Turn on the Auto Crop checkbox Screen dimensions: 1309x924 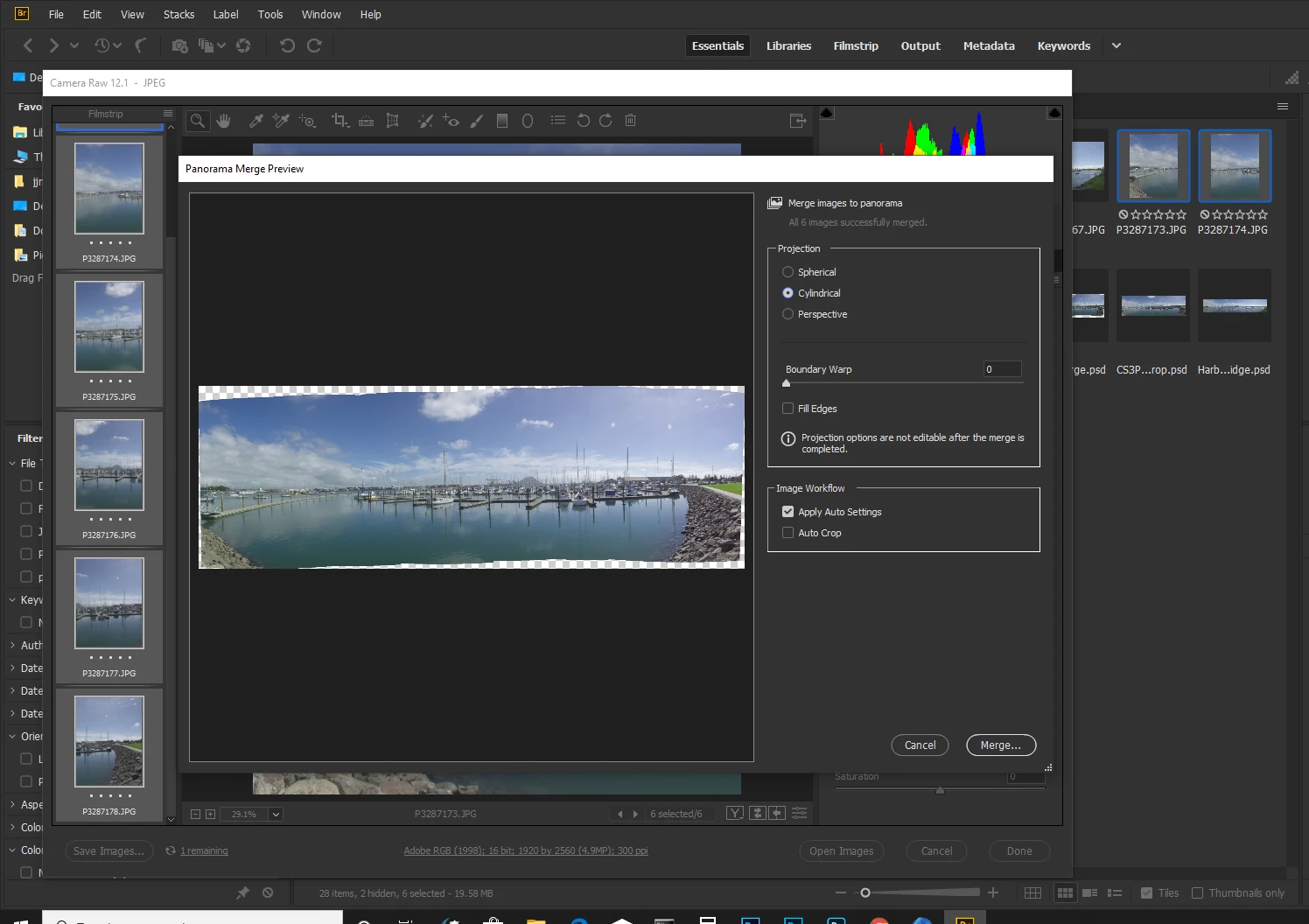(787, 533)
